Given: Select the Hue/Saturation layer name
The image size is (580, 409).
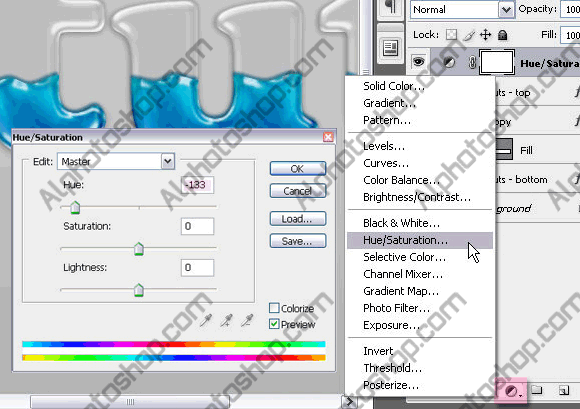Looking at the screenshot, I should pyautogui.click(x=550, y=64).
